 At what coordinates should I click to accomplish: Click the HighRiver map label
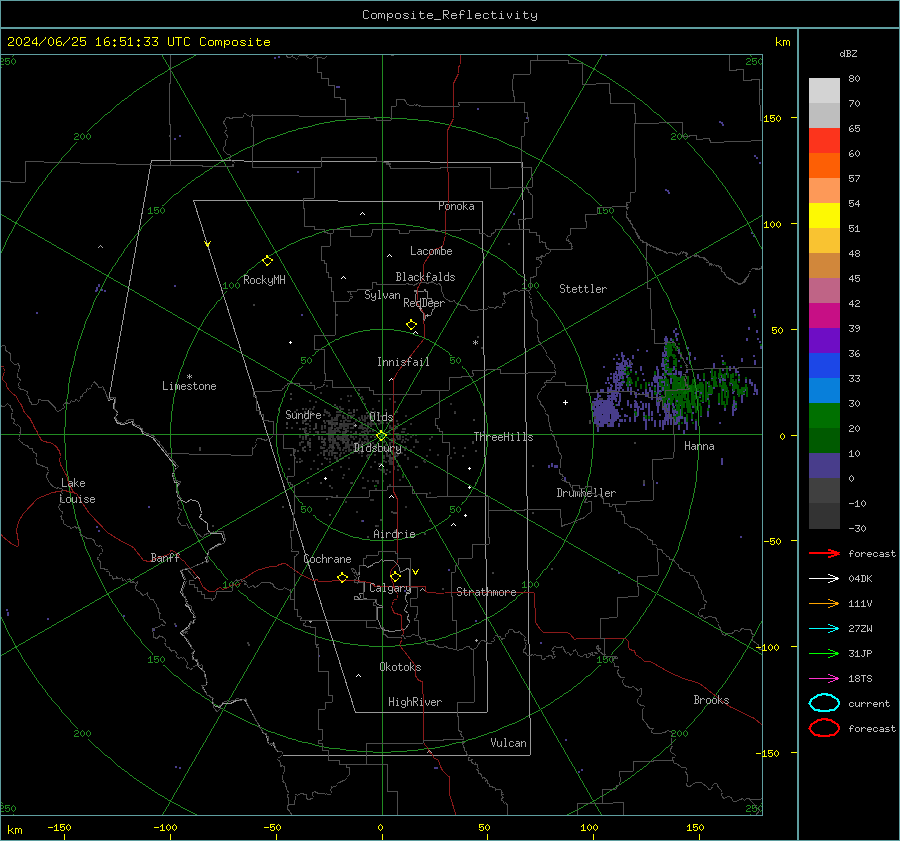pos(415,702)
